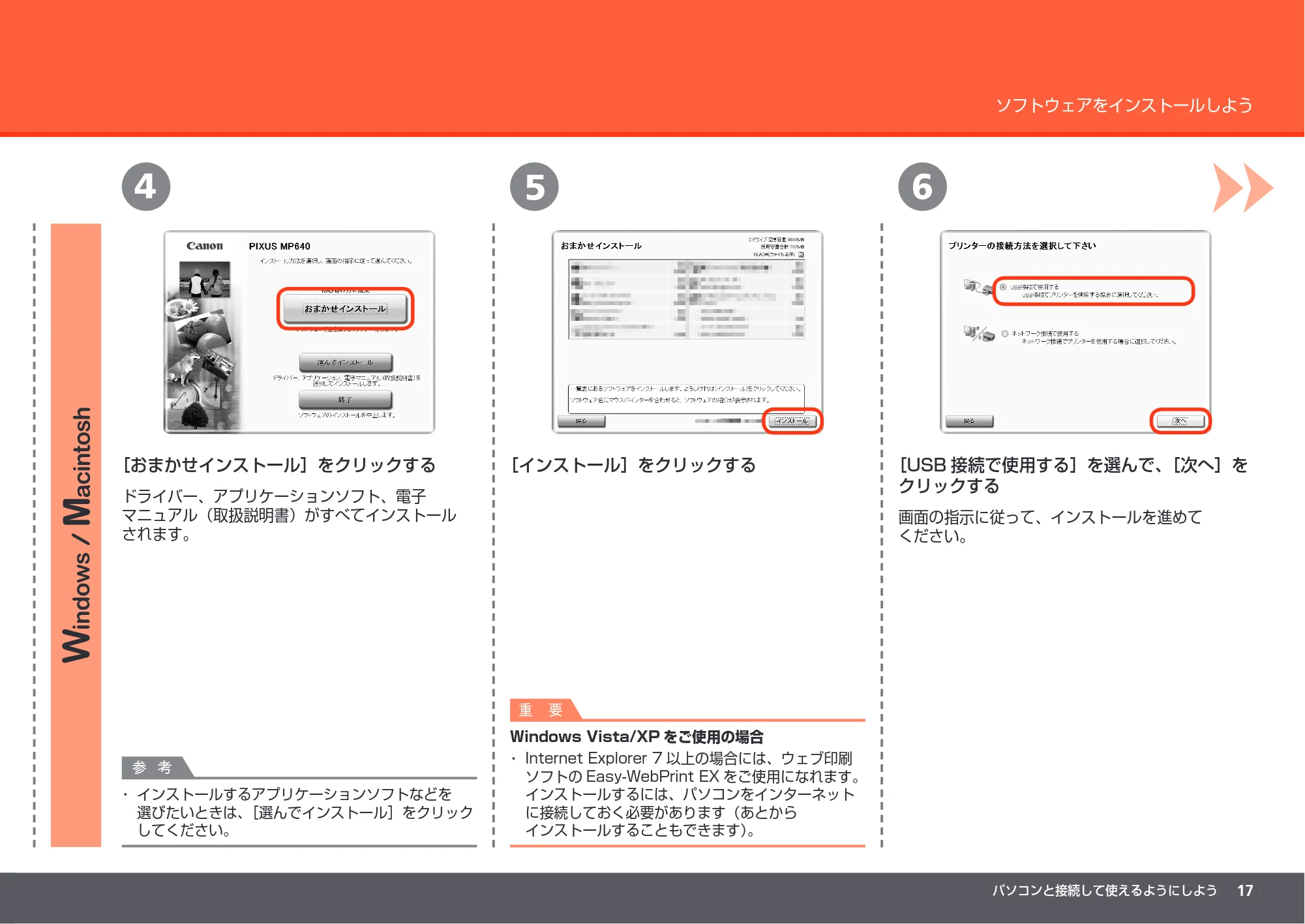Click the Canon logo in installer

(x=205, y=246)
